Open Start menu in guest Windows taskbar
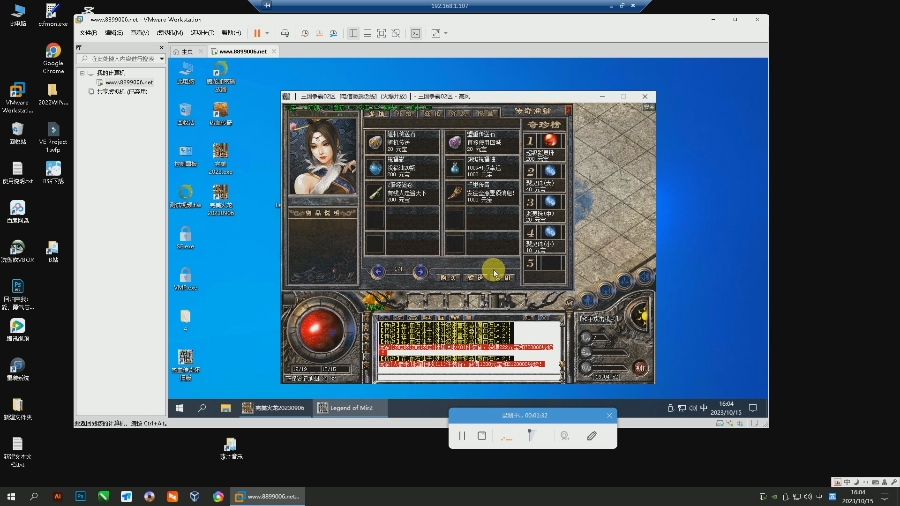Image resolution: width=900 pixels, height=506 pixels. 180,408
